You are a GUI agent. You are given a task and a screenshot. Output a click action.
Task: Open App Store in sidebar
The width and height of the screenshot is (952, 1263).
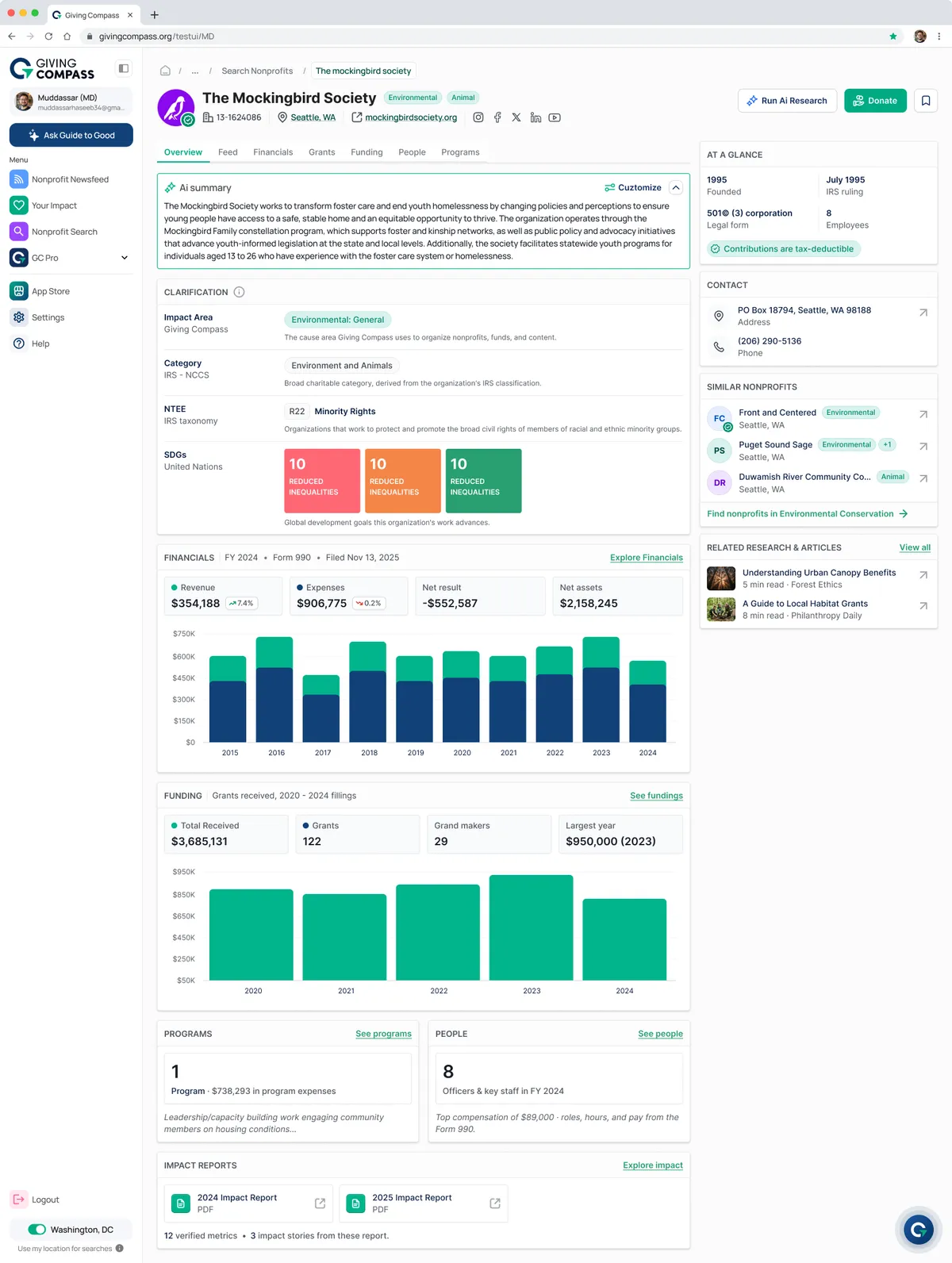[71, 291]
